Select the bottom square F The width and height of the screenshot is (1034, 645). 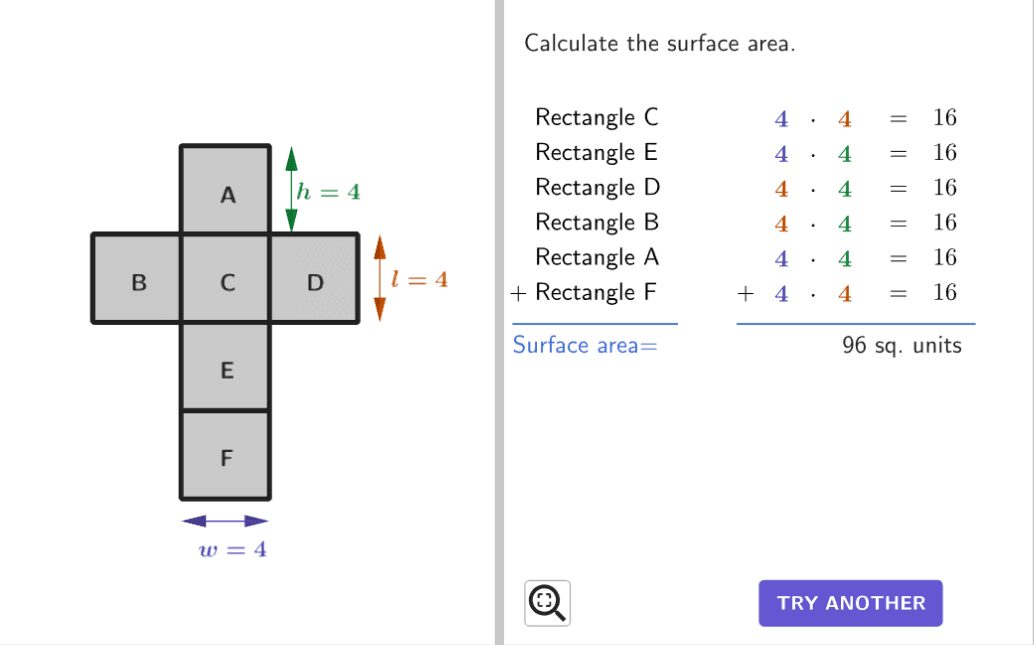click(x=226, y=455)
